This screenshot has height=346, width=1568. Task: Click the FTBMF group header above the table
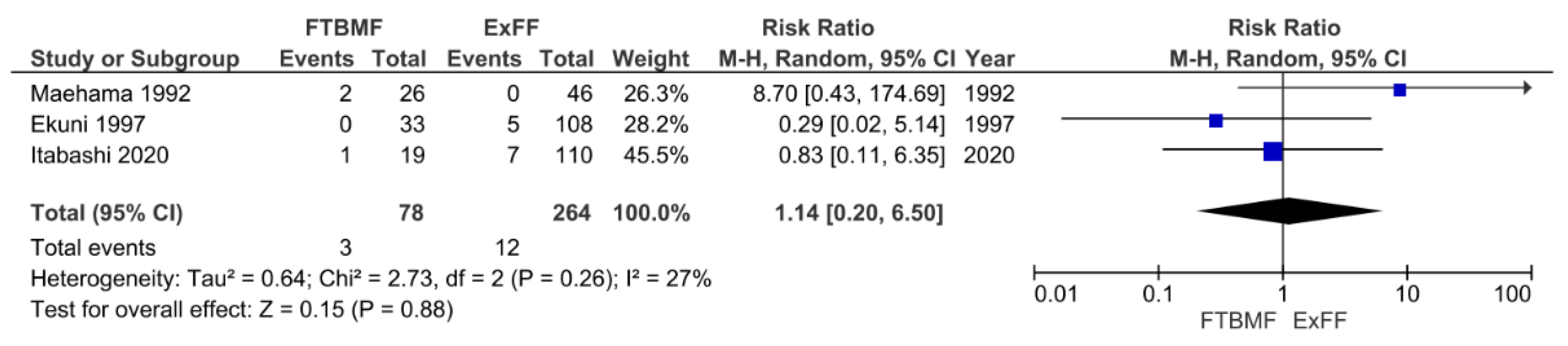click(344, 27)
